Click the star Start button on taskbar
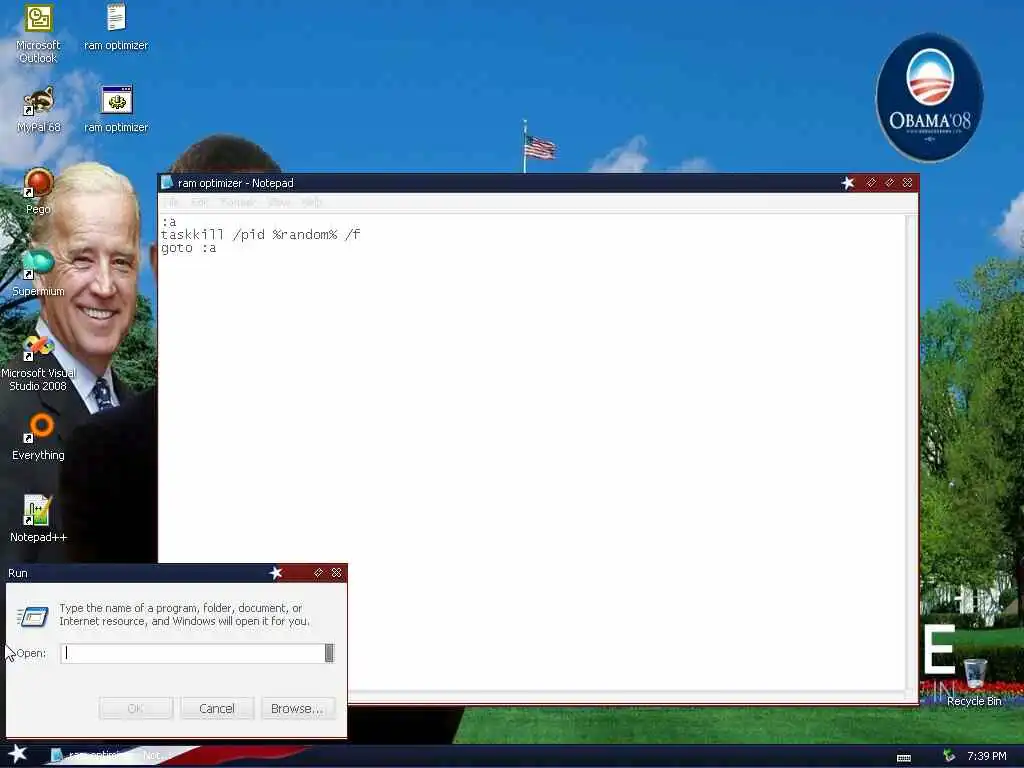Screen dimensions: 1024x768 click(x=18, y=754)
